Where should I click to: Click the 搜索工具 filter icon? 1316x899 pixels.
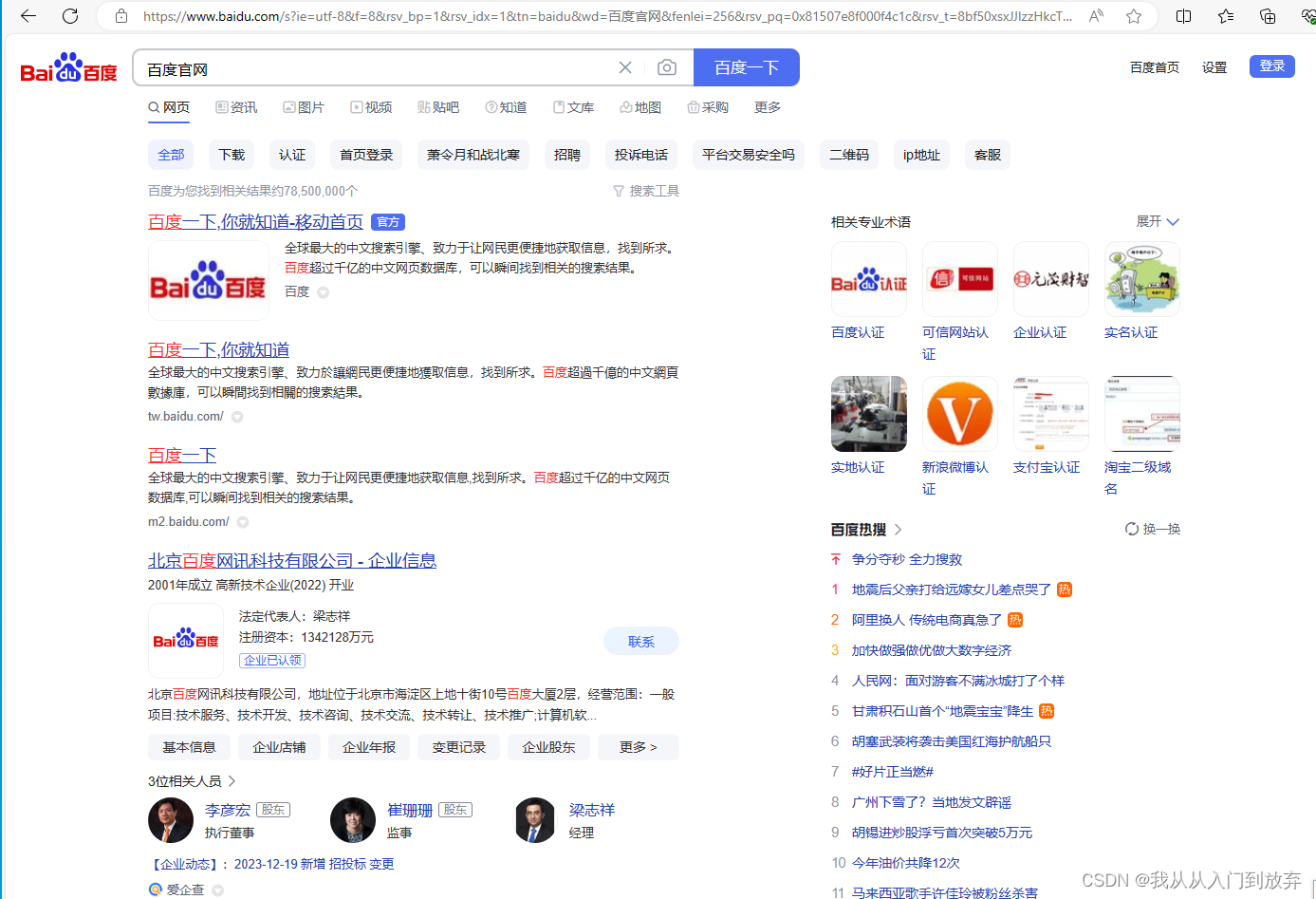[619, 191]
